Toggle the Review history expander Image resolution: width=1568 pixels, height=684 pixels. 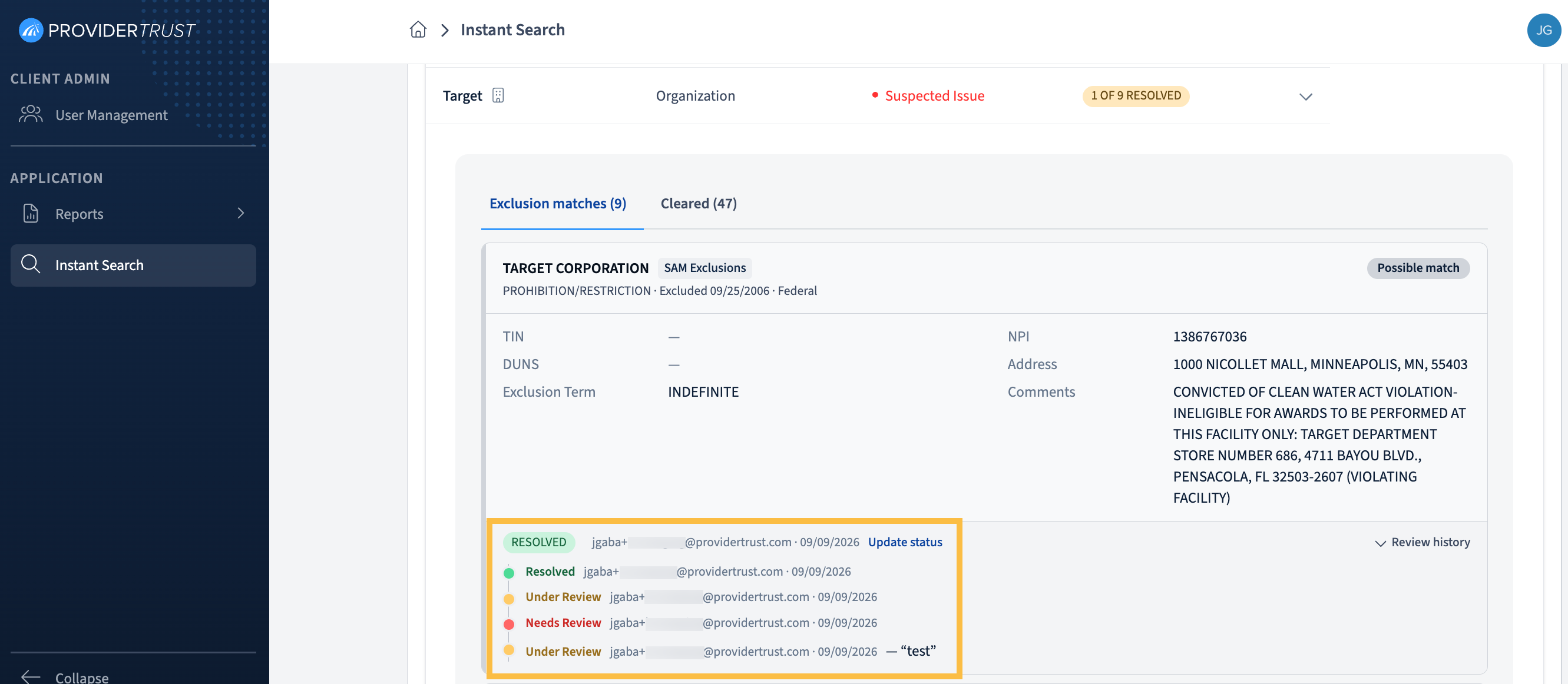pos(1423,542)
